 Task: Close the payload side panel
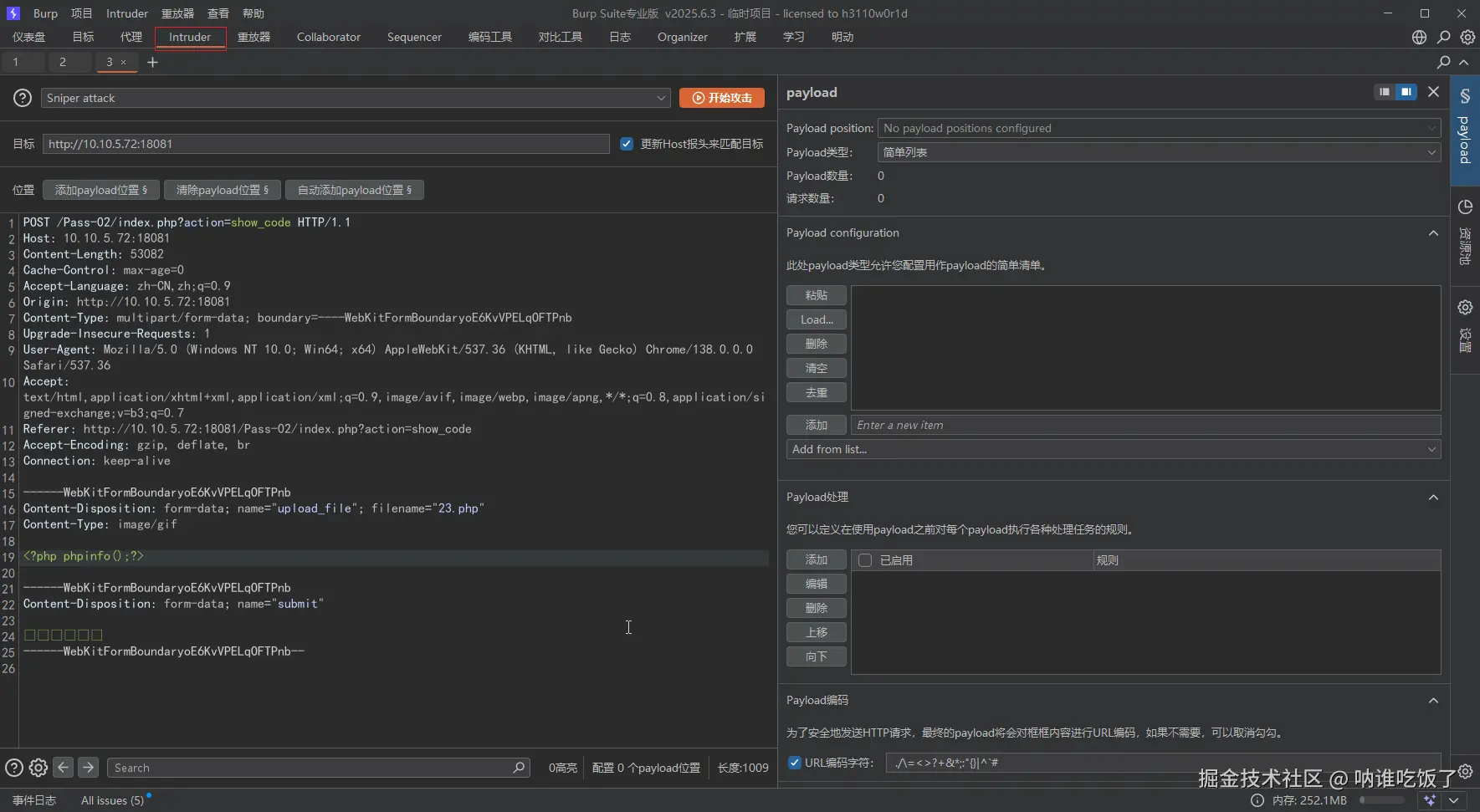coord(1433,92)
